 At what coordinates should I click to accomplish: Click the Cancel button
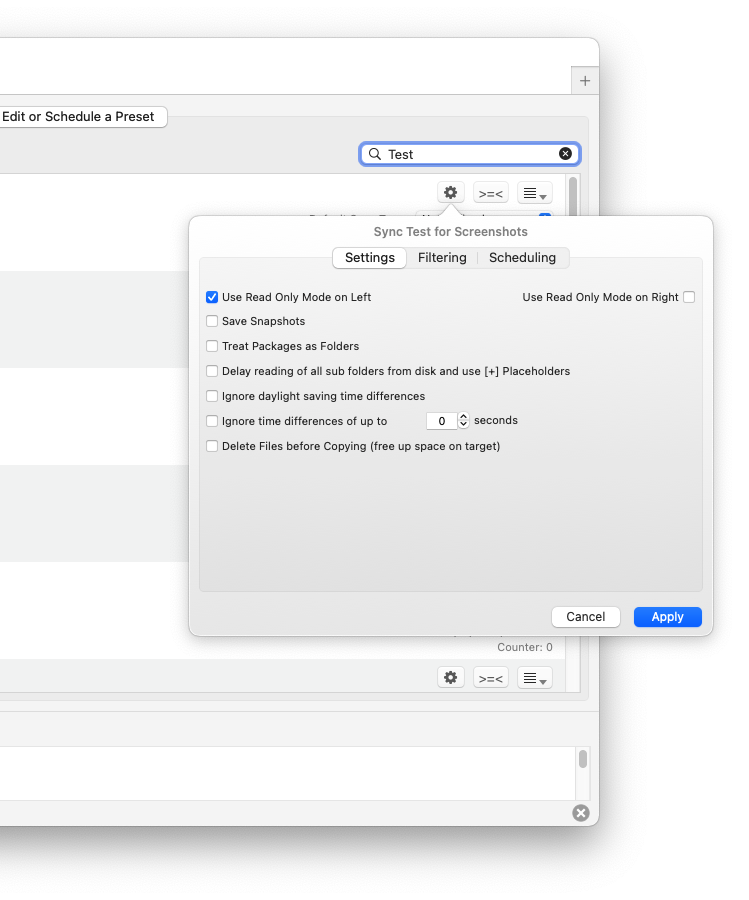[x=586, y=617]
